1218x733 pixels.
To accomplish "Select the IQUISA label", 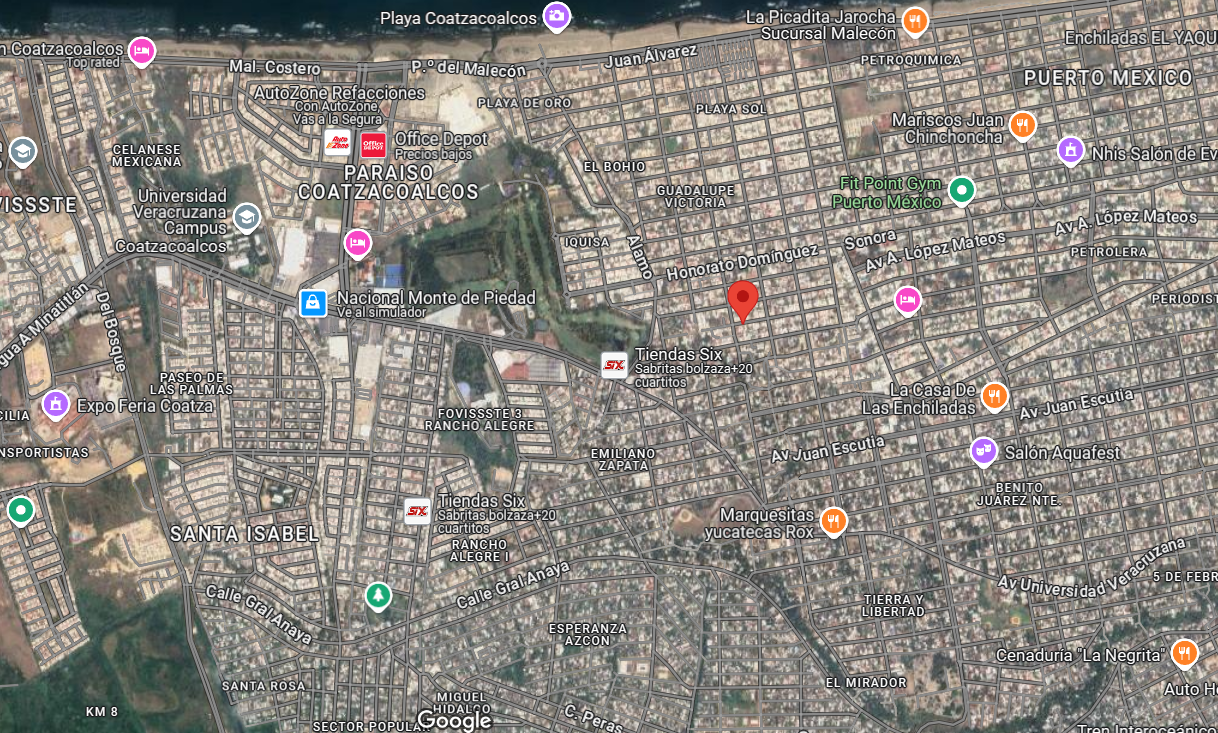I will 587,241.
